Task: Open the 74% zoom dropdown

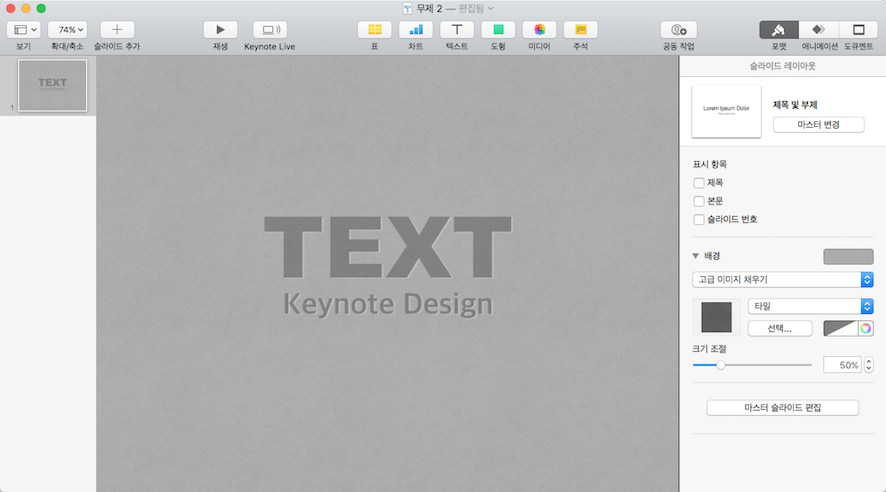Action: click(67, 29)
